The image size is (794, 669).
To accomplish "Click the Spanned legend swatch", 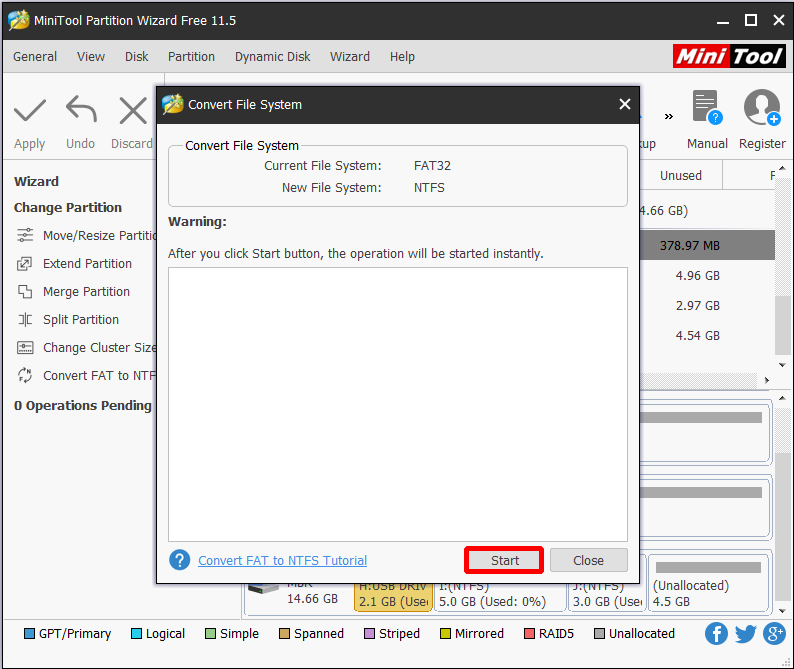I will (284, 634).
